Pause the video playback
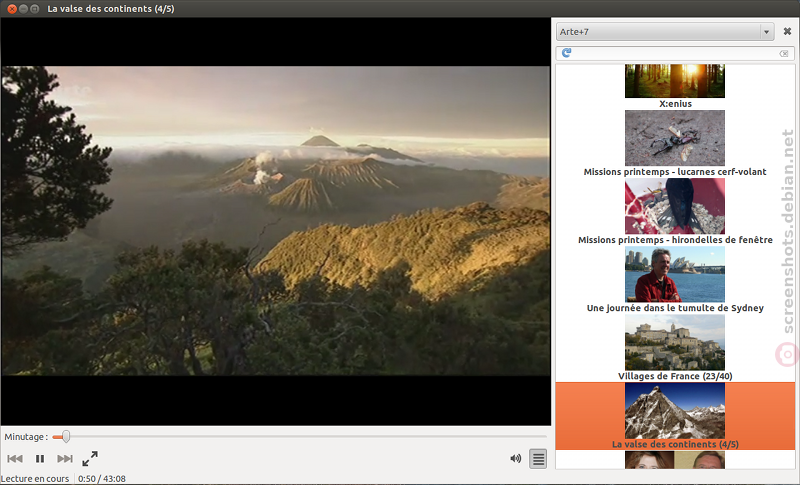The height and width of the screenshot is (485, 800). coord(40,458)
